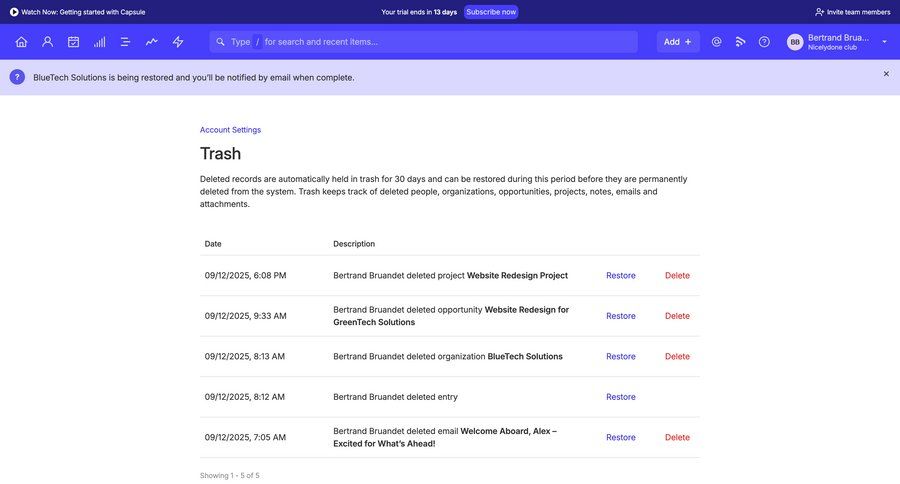900x484 pixels.
Task: Click Subscribe now in trial banner
Action: 491,12
